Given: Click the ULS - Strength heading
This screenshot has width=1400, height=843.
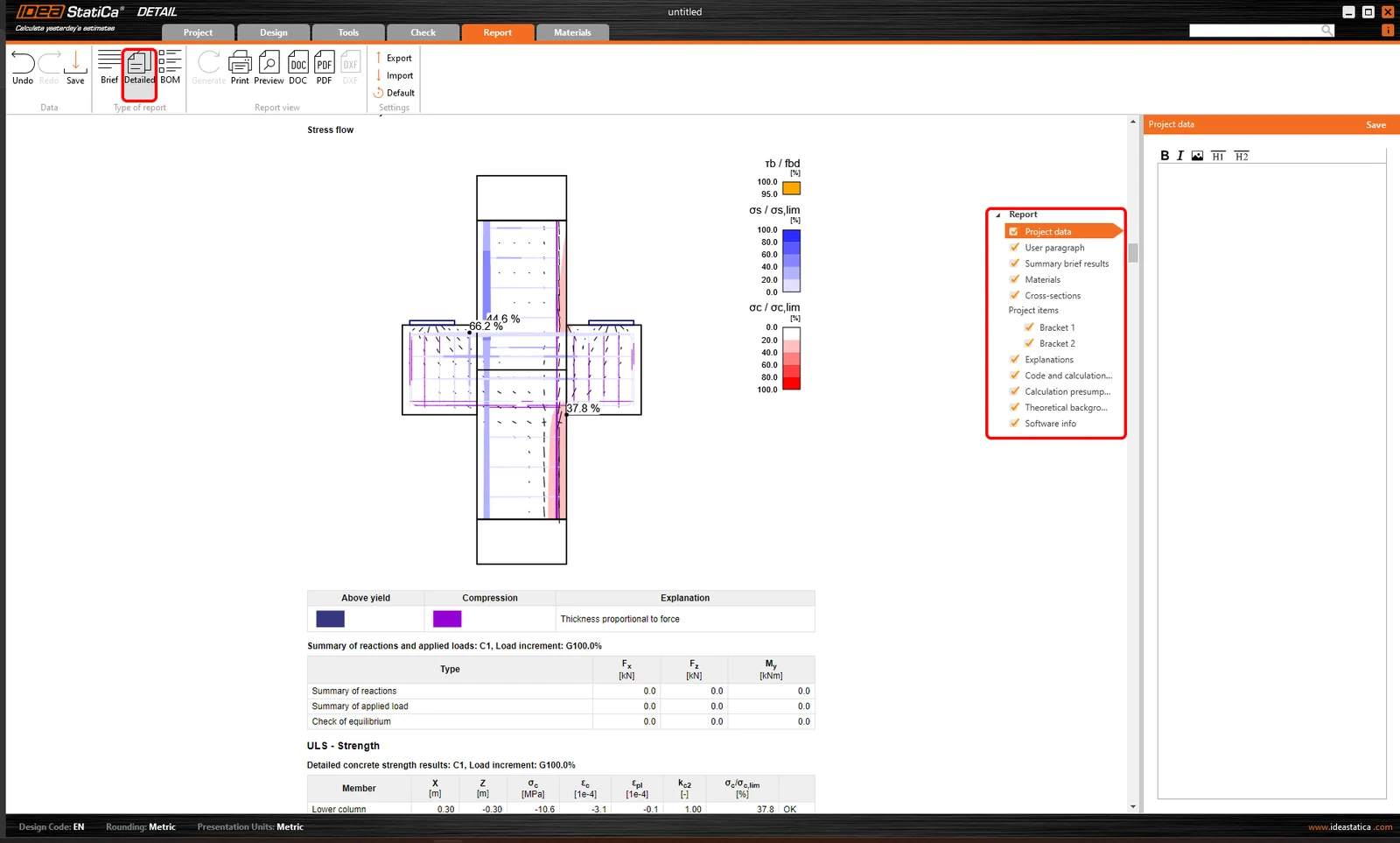Looking at the screenshot, I should 343,746.
